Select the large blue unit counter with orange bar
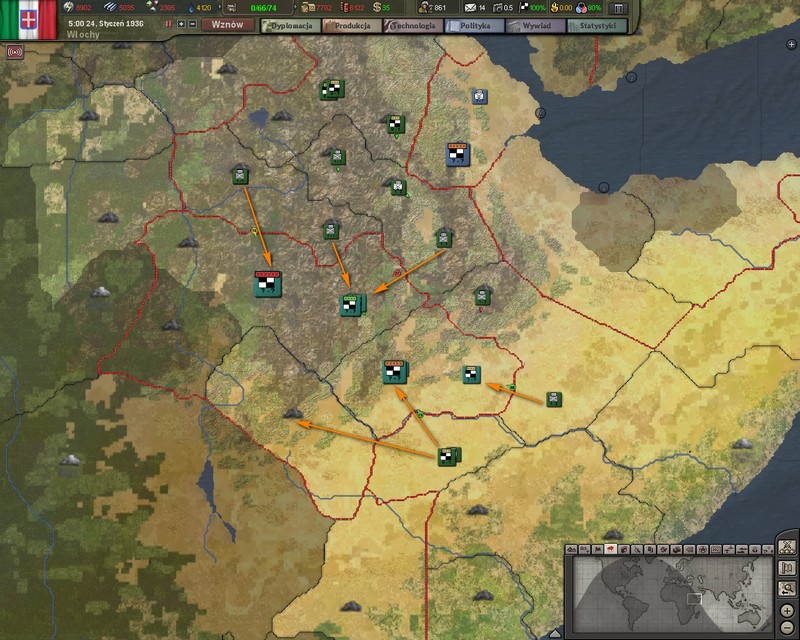 click(x=458, y=154)
